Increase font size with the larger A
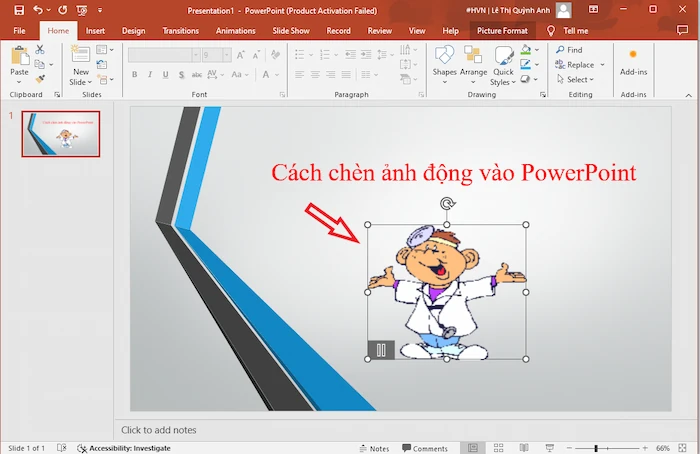Image resolution: width=700 pixels, height=454 pixels. coord(241,55)
